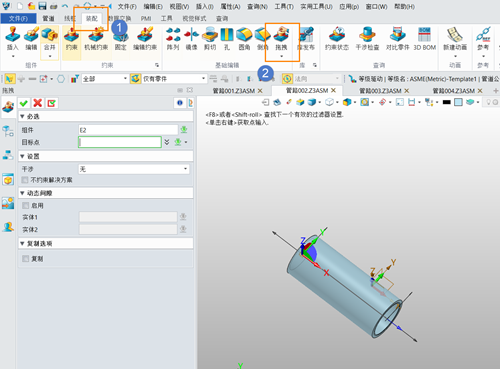Collapse the 设置 section
This screenshot has width=500, height=369.
point(22,156)
